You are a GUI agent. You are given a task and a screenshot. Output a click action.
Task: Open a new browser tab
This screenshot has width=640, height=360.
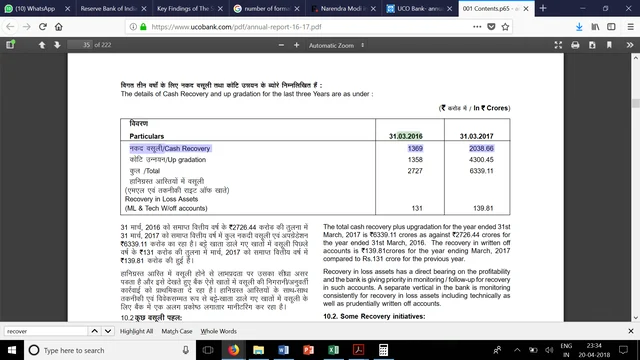point(543,9)
